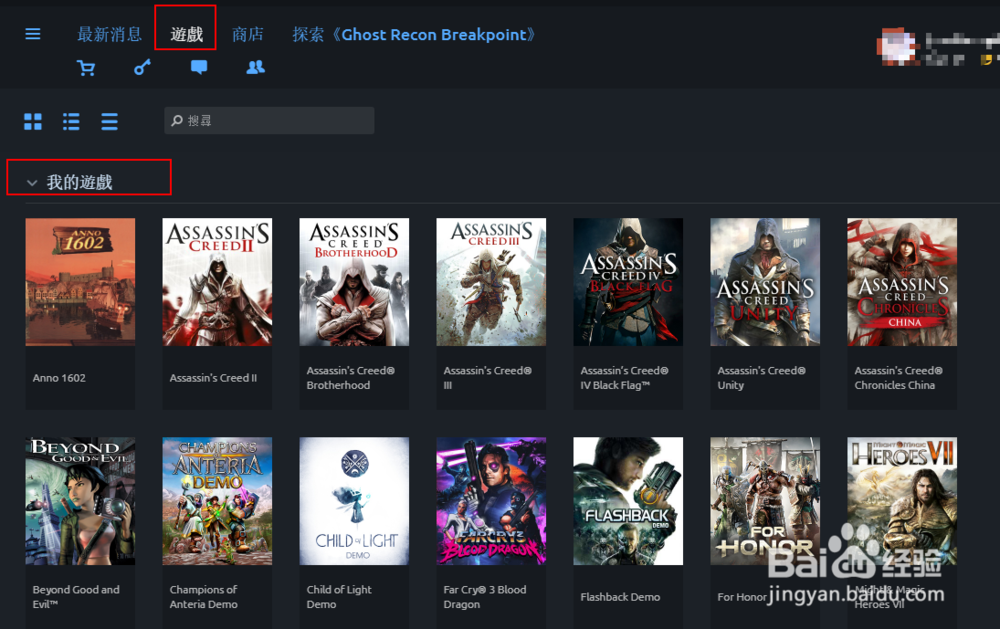The image size is (1000, 629).
Task: Click the search magnifier icon
Action: (177, 121)
